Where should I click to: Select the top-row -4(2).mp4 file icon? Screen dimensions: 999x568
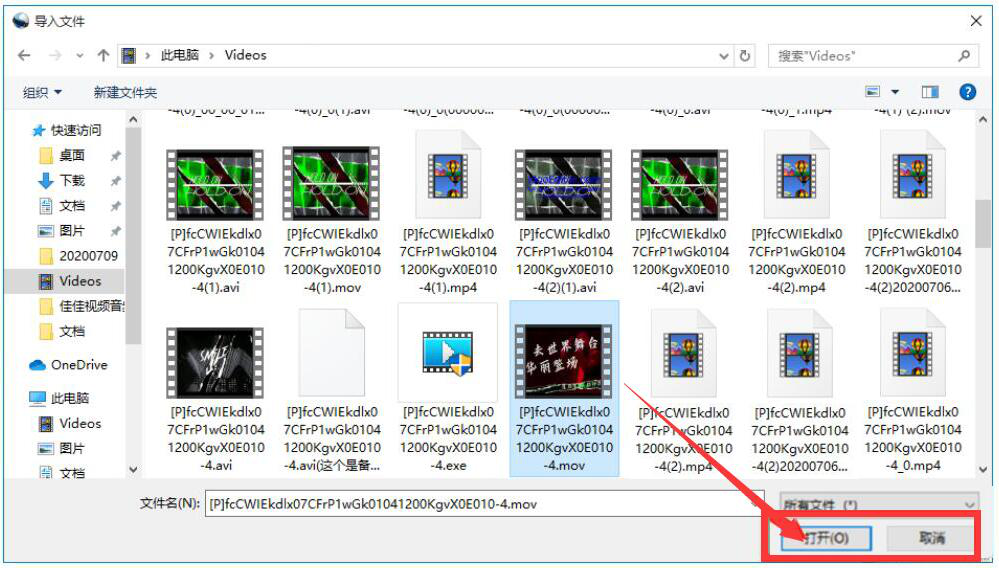coord(796,175)
